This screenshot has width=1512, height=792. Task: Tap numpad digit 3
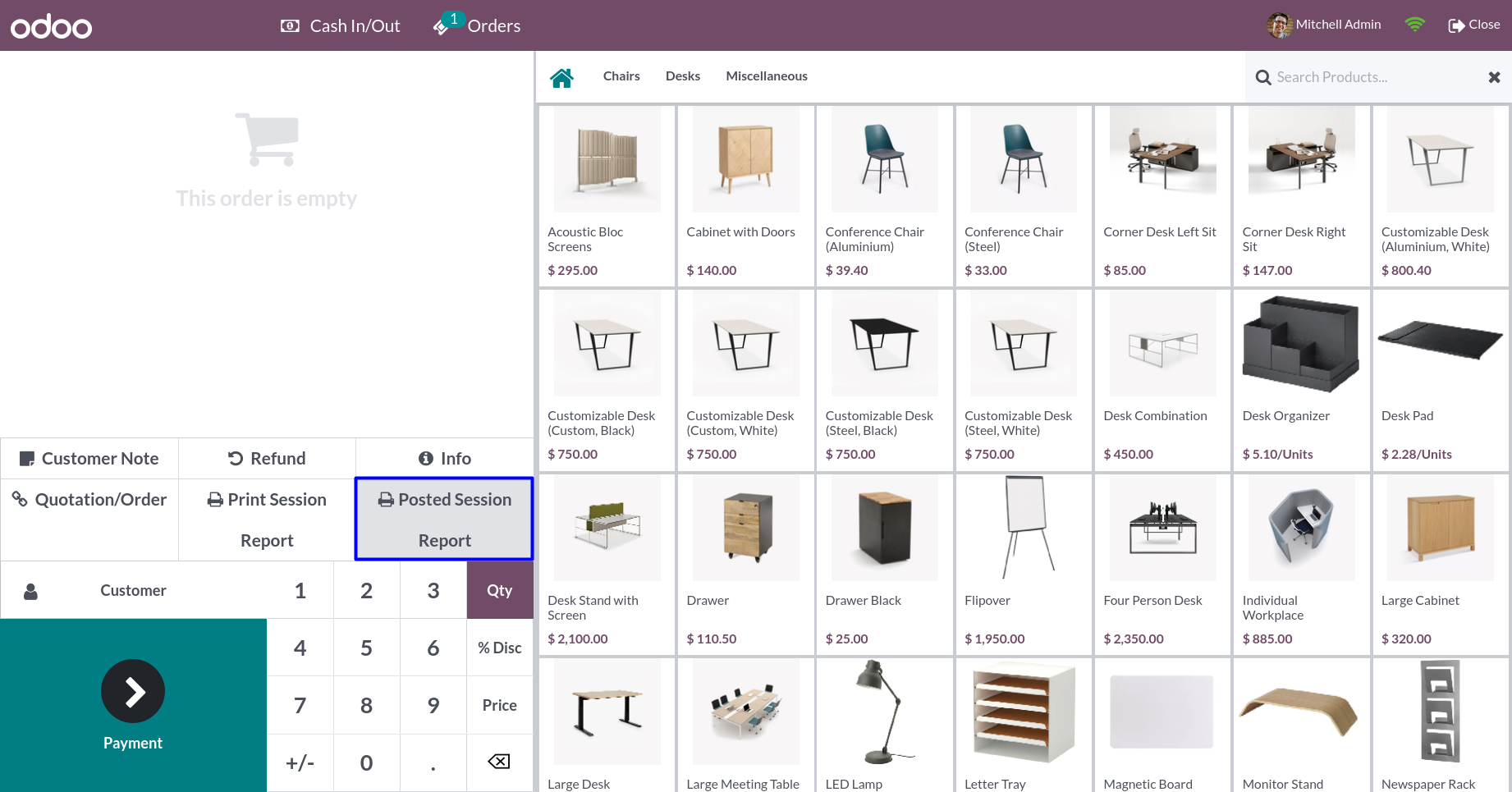point(433,590)
